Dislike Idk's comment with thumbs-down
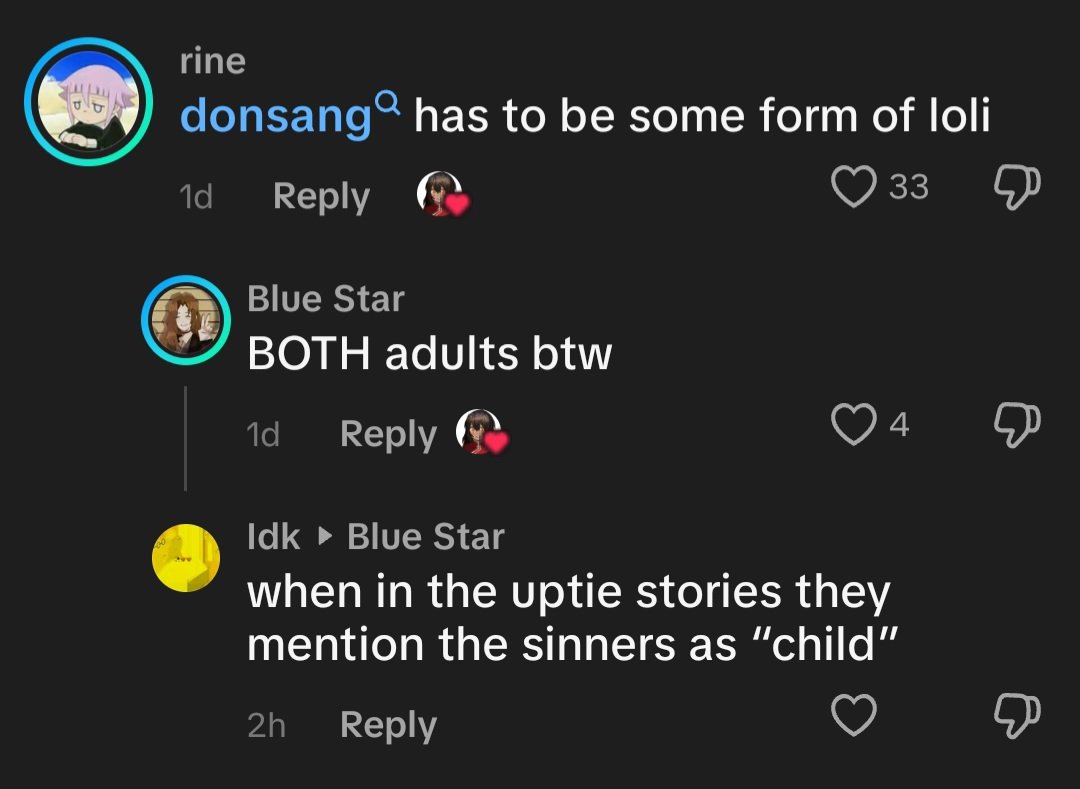Image resolution: width=1080 pixels, height=789 pixels. (x=1017, y=714)
